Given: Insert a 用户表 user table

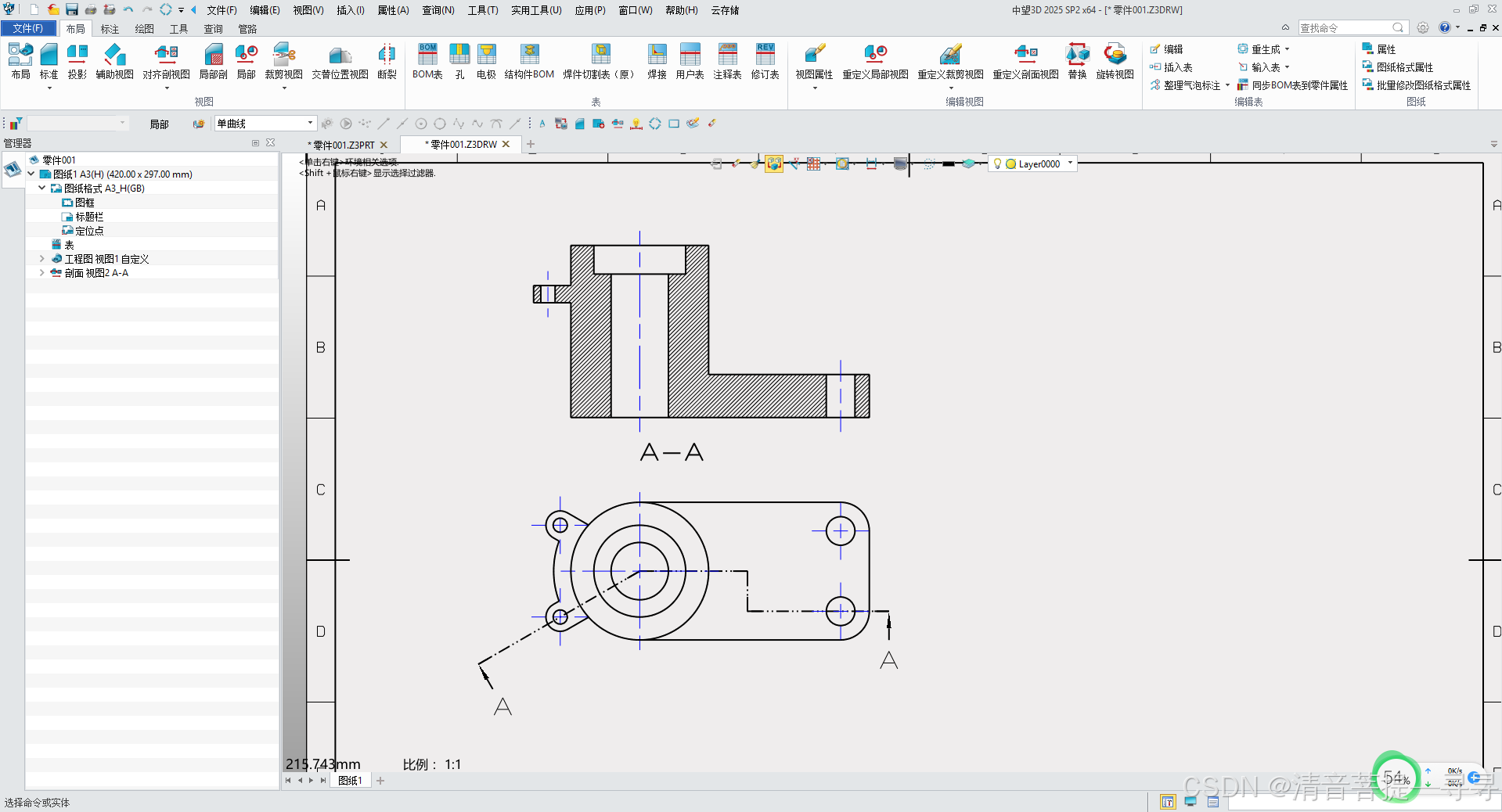Looking at the screenshot, I should point(690,61).
